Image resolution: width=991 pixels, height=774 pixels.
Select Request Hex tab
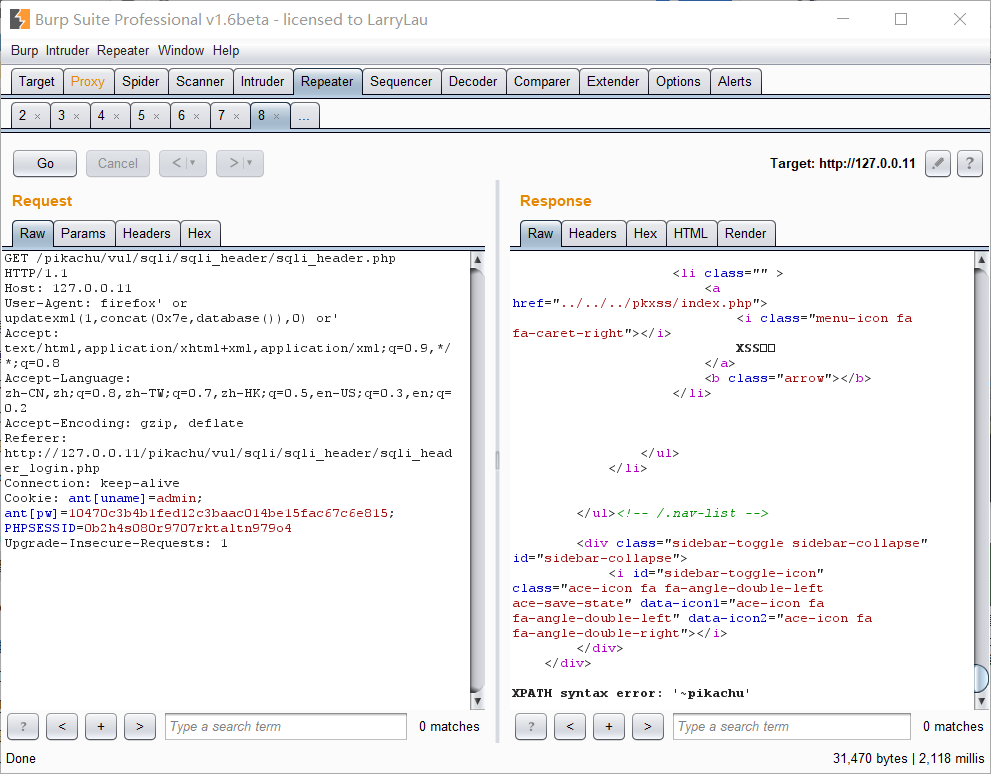coord(200,234)
